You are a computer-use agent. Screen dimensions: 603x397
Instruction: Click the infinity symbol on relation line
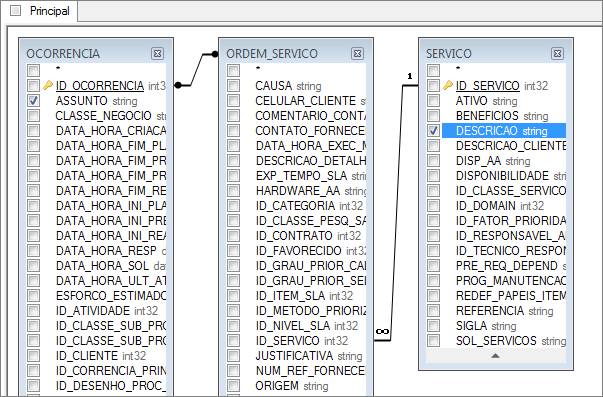tap(382, 332)
